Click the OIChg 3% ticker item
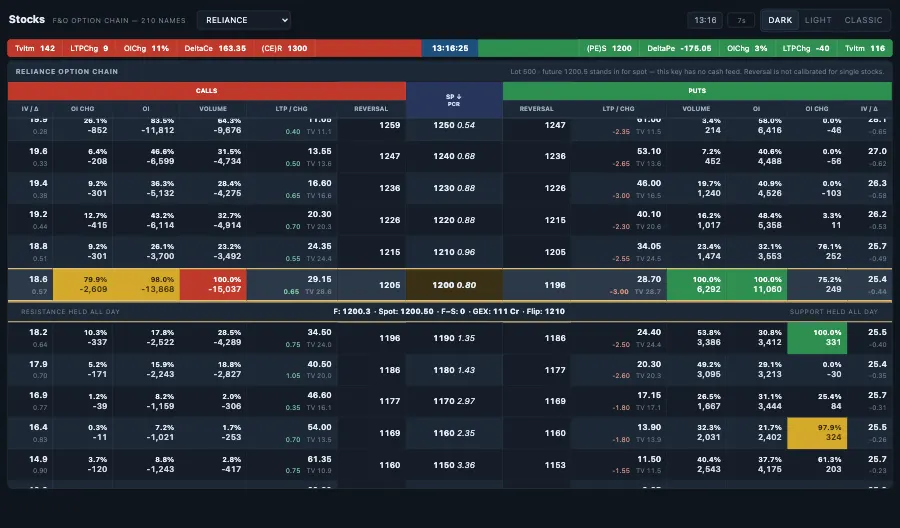The width and height of the screenshot is (900, 528). pos(747,48)
